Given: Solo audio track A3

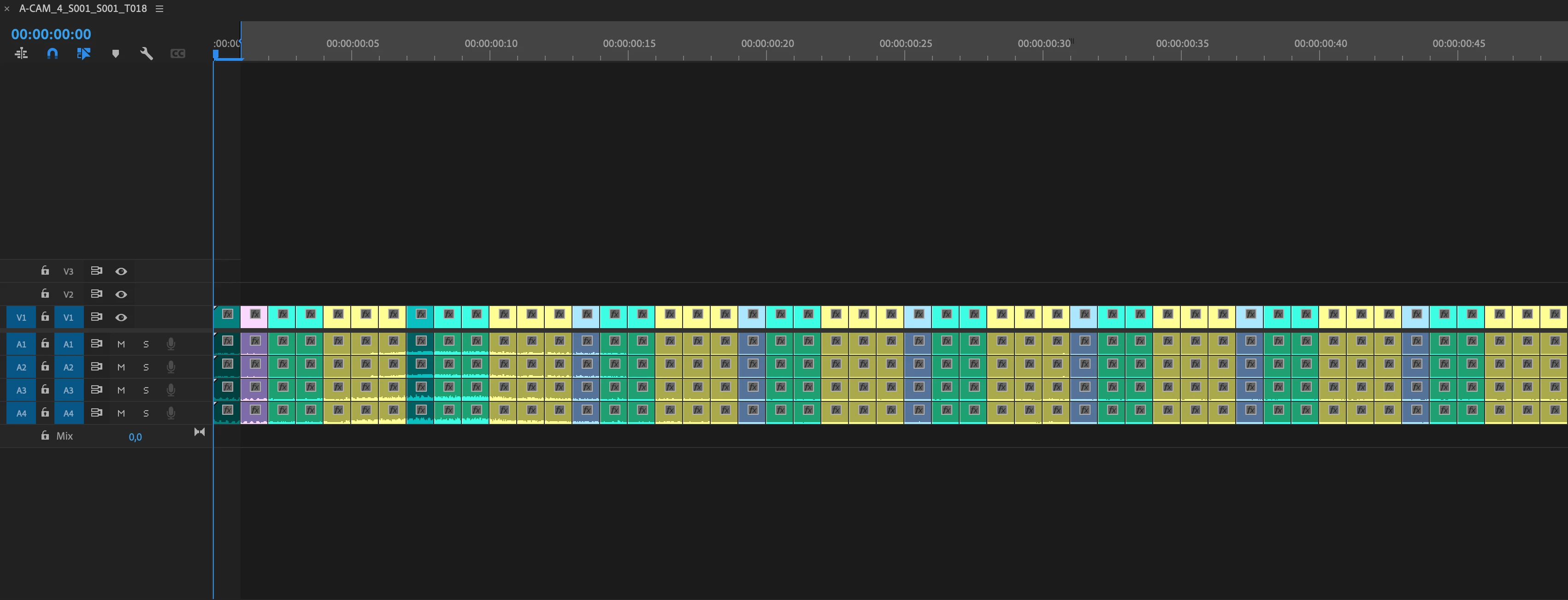Looking at the screenshot, I should [146, 390].
